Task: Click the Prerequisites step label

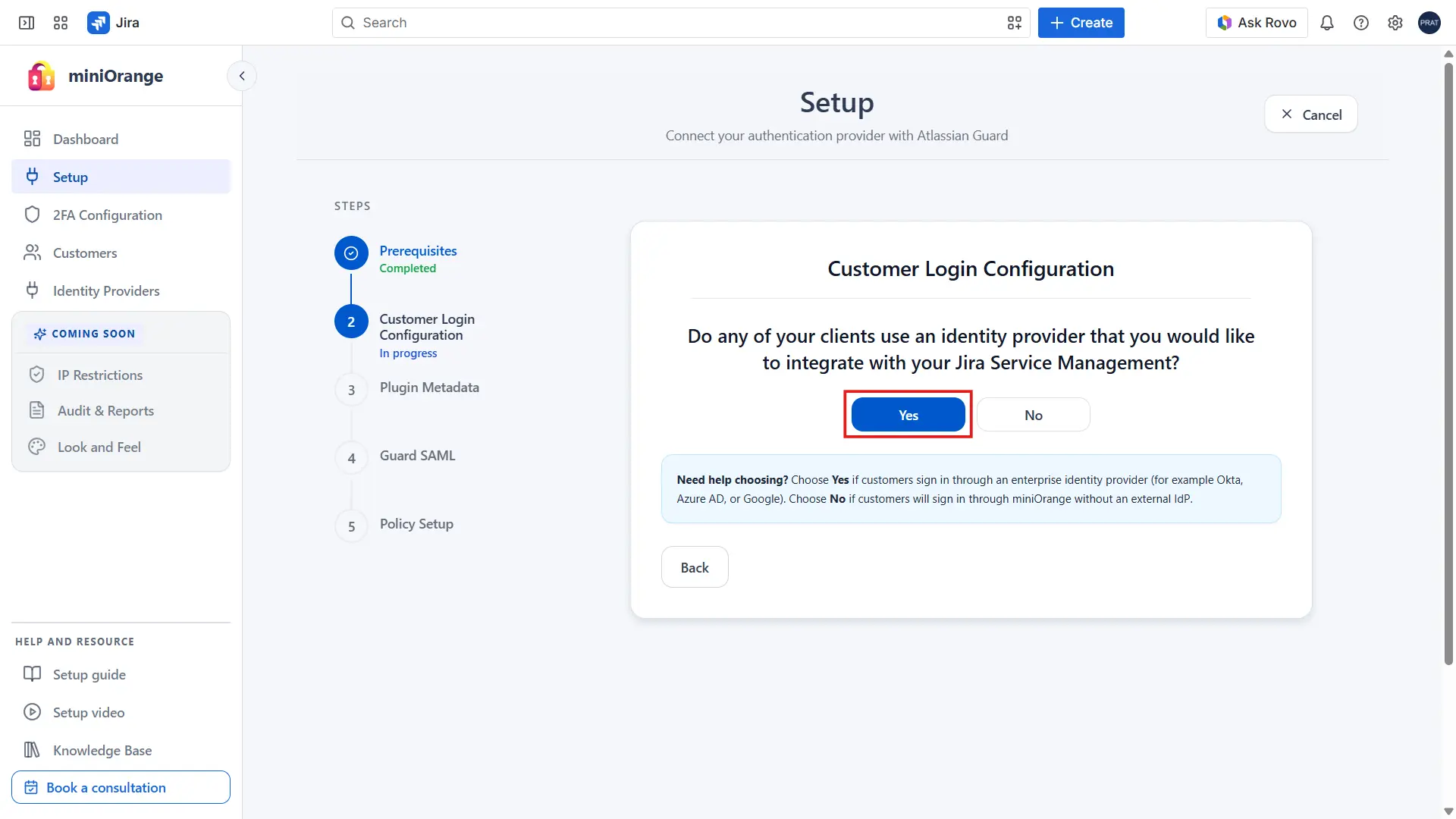Action: click(419, 251)
